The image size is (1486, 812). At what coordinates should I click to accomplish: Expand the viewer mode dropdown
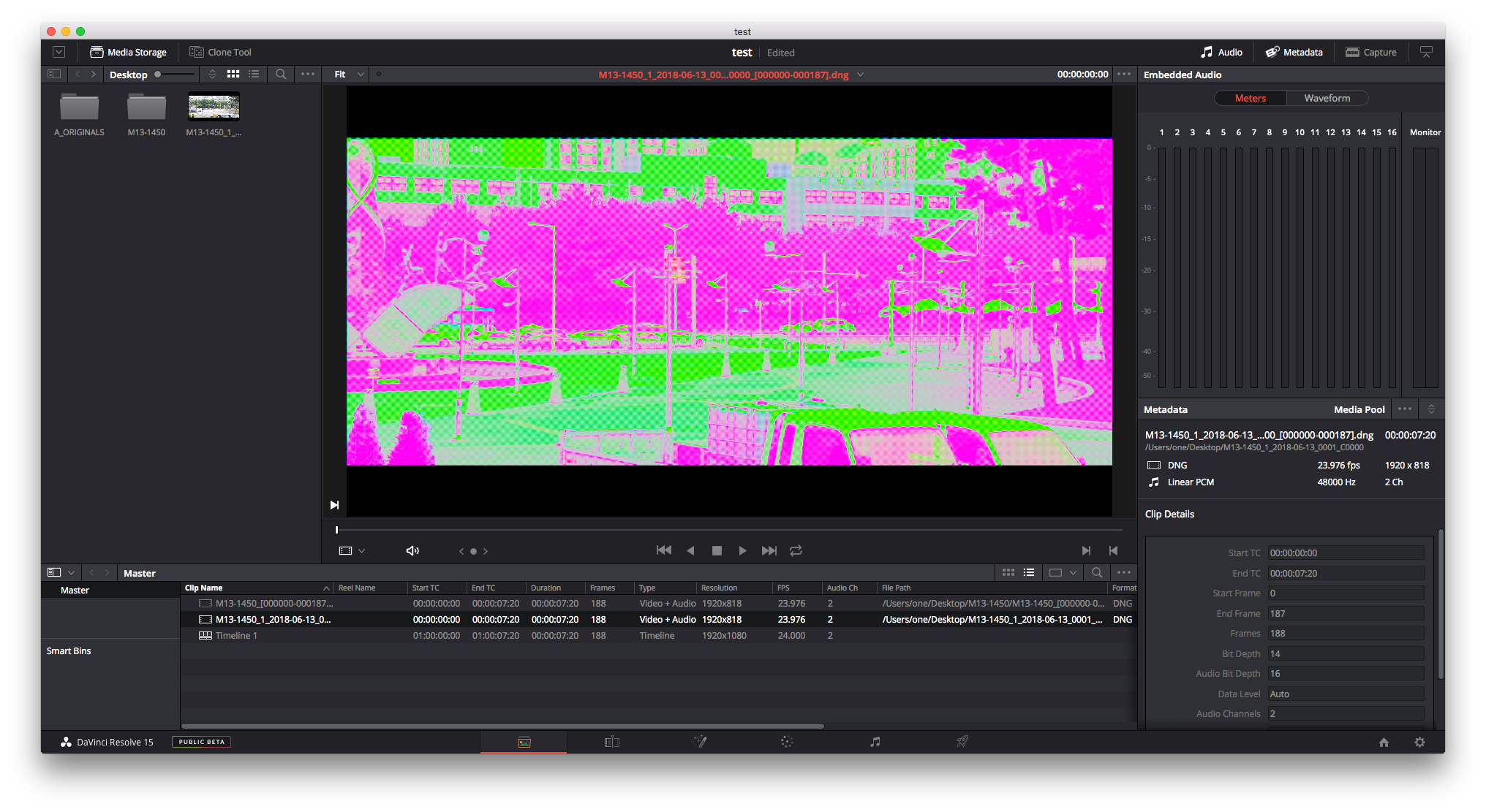[362, 551]
